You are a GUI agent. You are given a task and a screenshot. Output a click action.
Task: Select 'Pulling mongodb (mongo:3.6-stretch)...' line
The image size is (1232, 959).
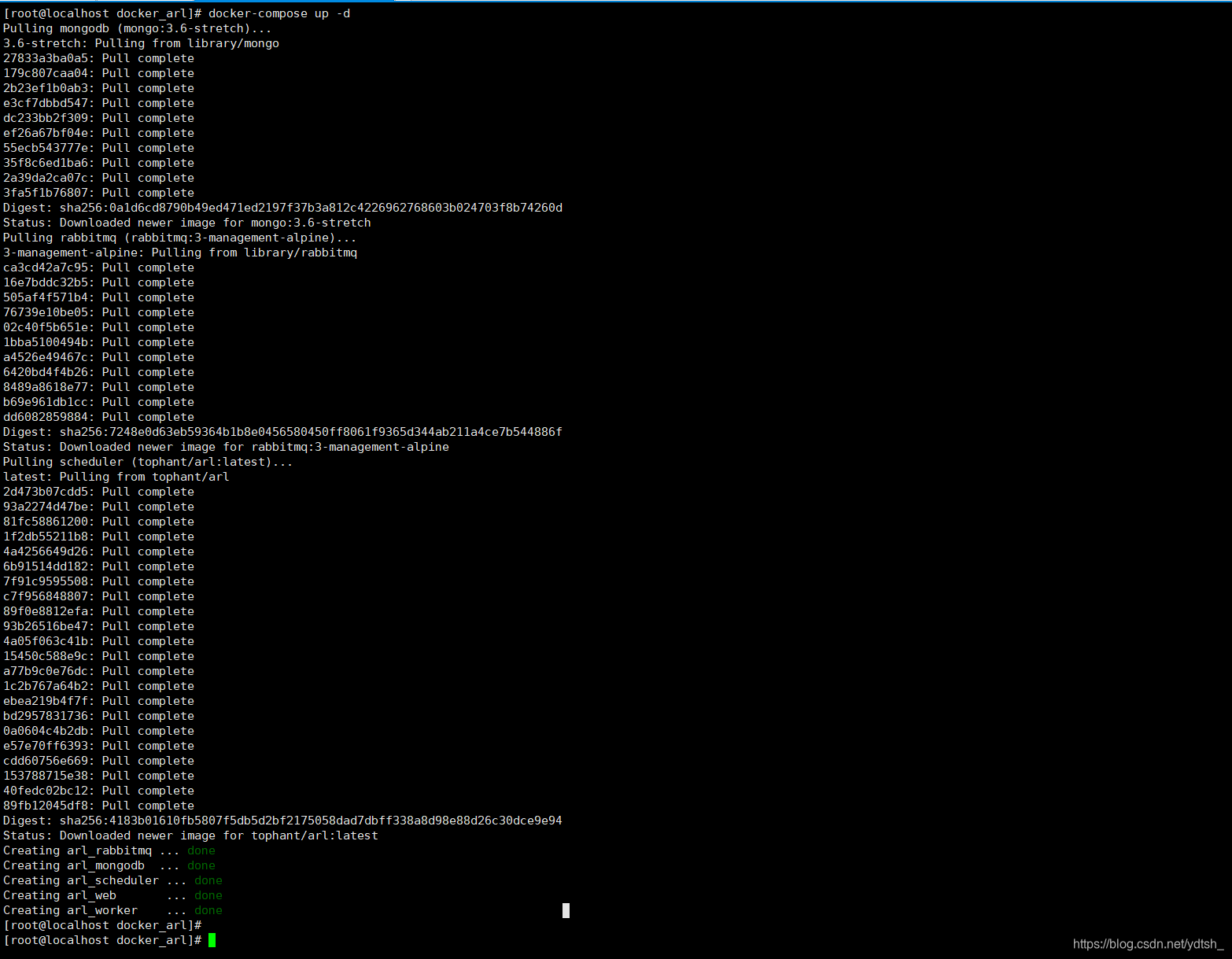137,28
